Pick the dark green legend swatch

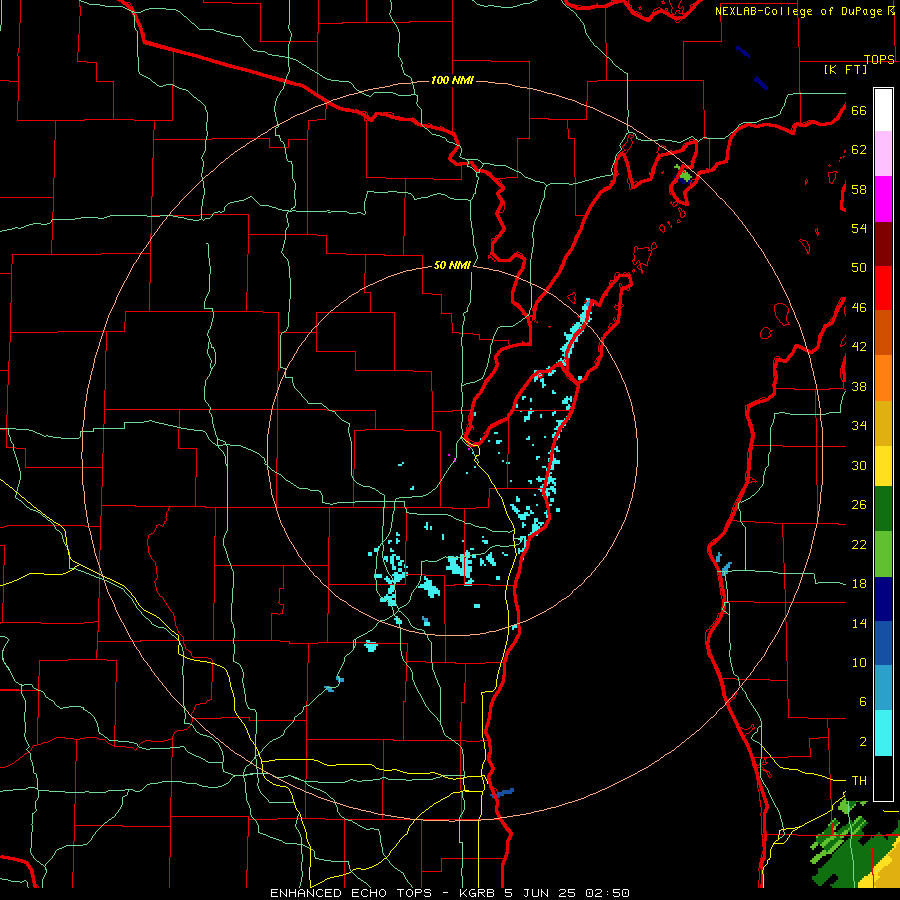[883, 509]
